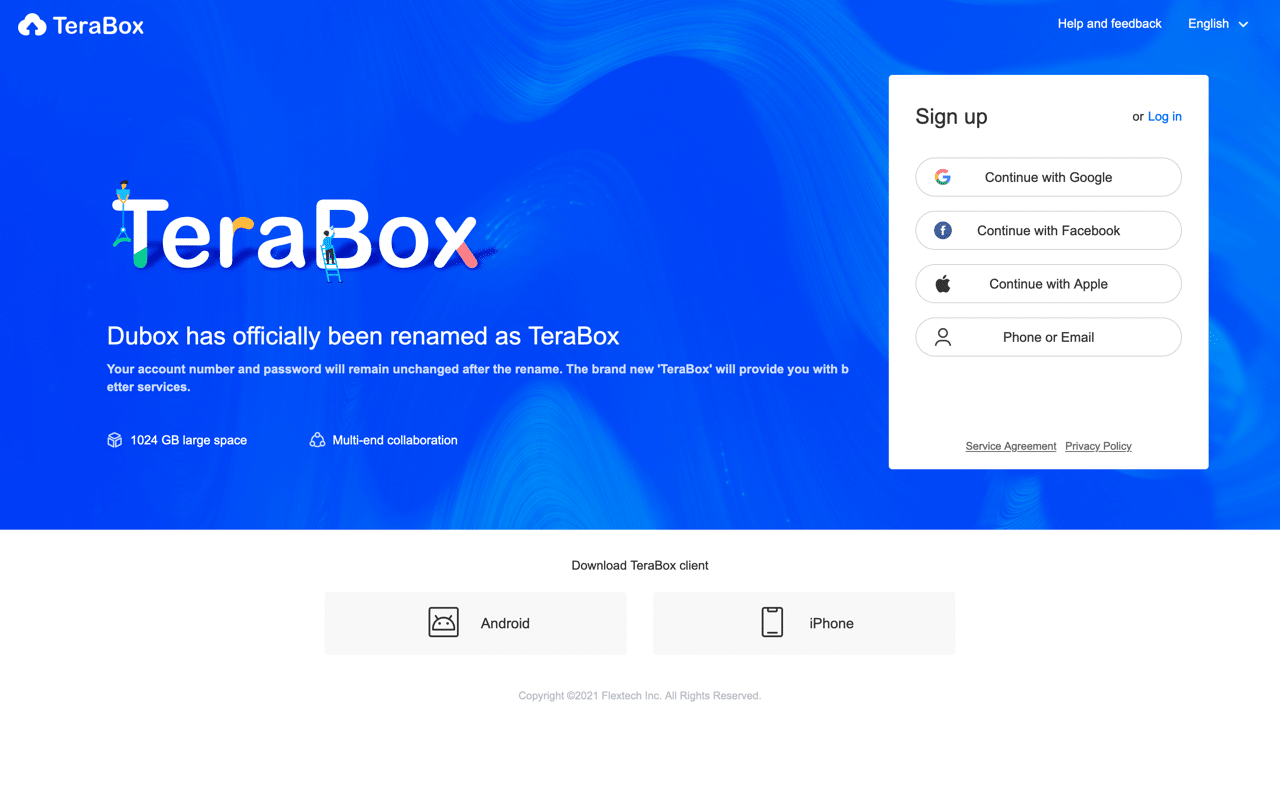Click Continue with Google
Viewport: 1280px width, 800px height.
coord(1048,176)
